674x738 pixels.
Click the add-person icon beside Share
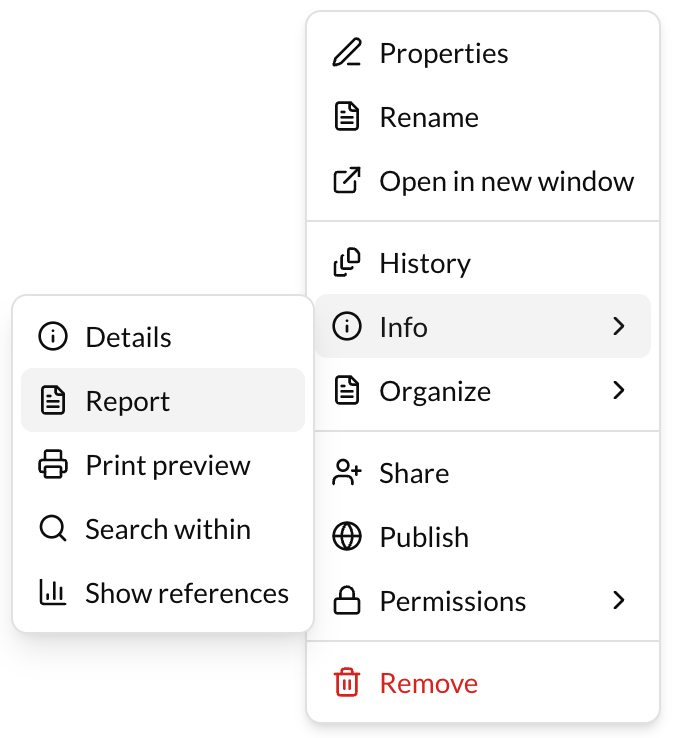tap(346, 474)
